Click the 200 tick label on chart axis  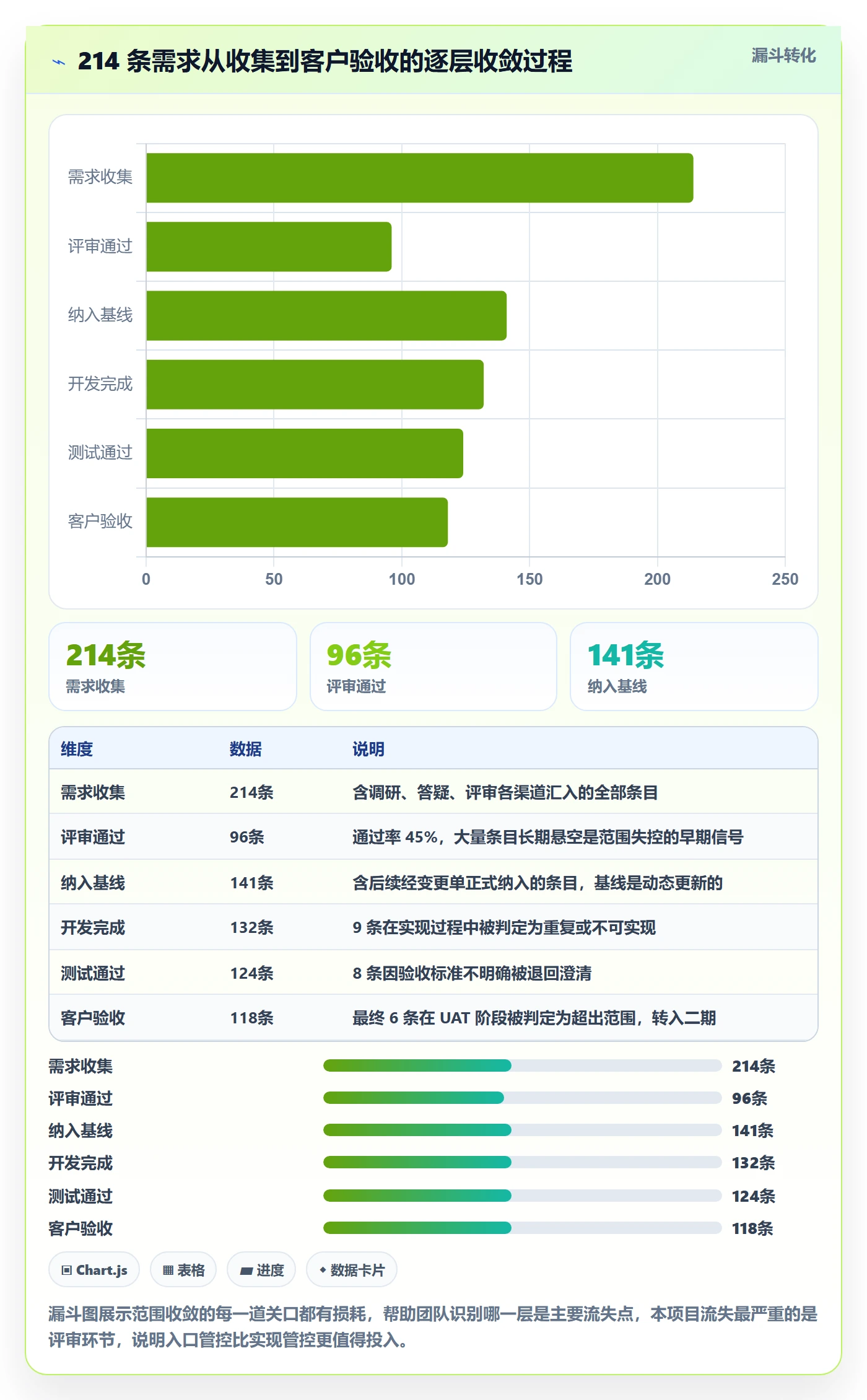pos(657,579)
